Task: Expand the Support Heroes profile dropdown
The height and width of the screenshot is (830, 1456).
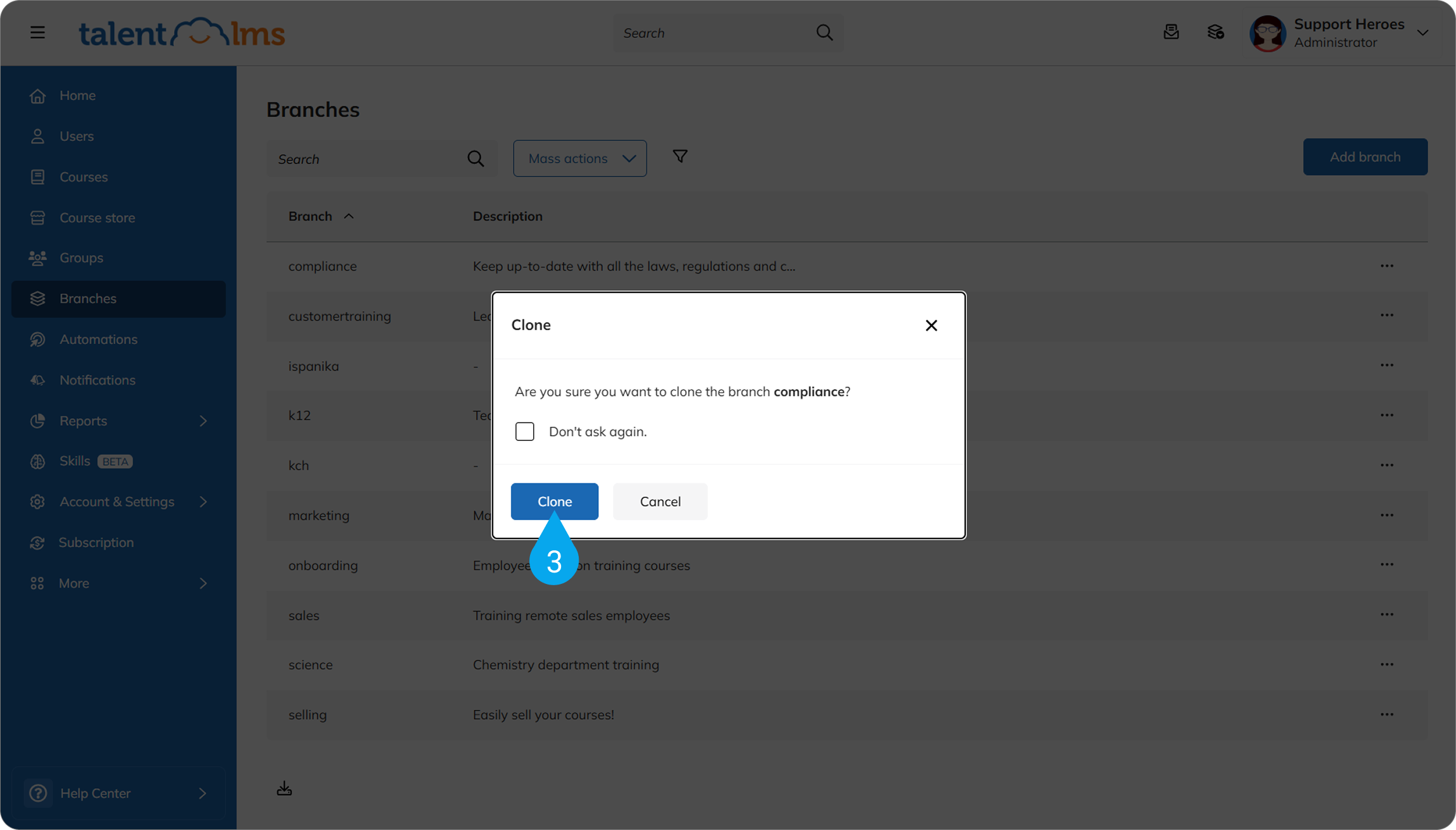Action: 1422,33
